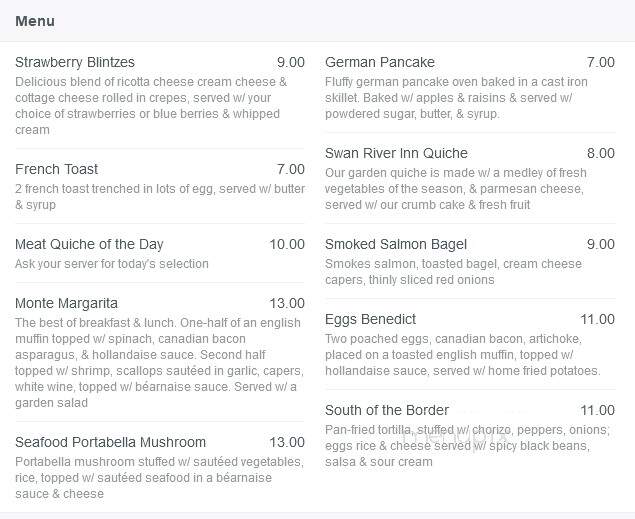This screenshot has height=519, width=635.
Task: Select the Smoked Salmon Bagel item
Action: click(x=396, y=245)
